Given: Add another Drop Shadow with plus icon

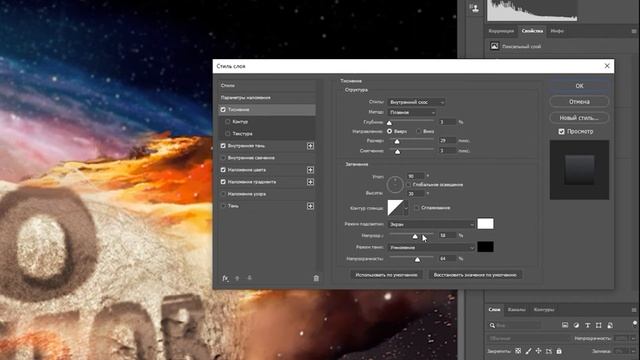Looking at the screenshot, I should (310, 206).
